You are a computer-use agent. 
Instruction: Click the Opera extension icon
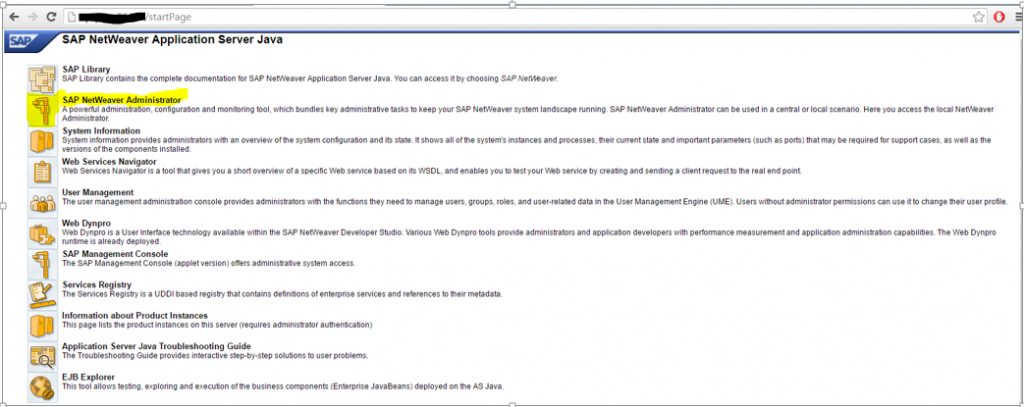(999, 17)
